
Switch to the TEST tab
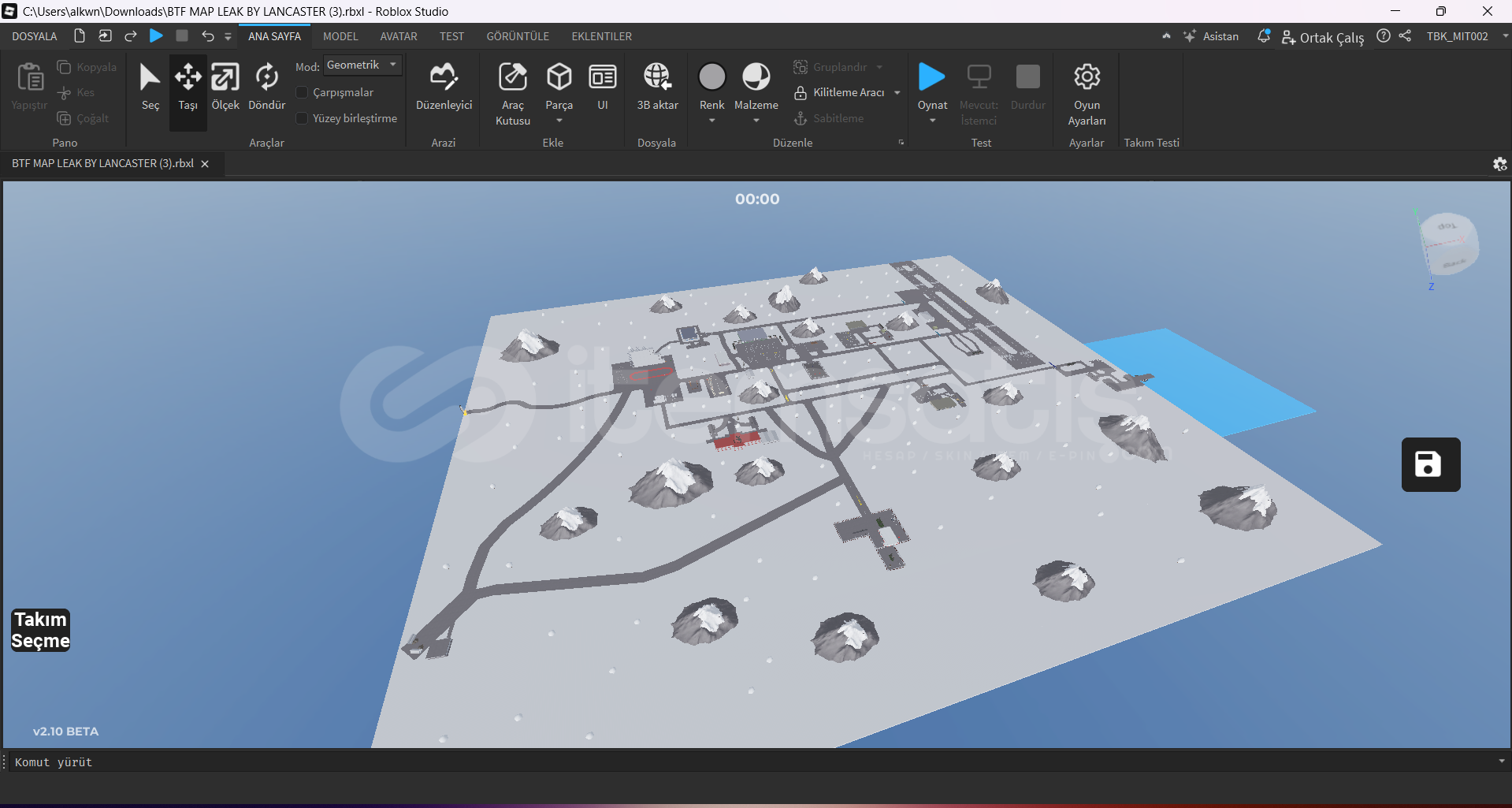click(451, 36)
